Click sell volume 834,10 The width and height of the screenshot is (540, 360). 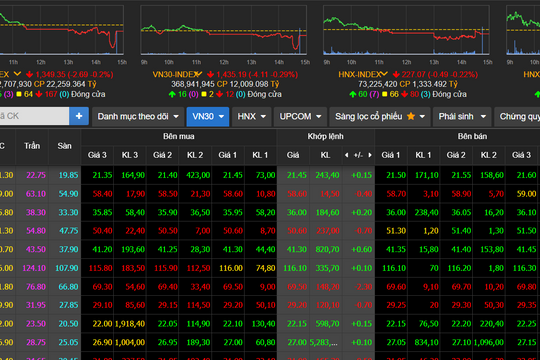[426, 342]
